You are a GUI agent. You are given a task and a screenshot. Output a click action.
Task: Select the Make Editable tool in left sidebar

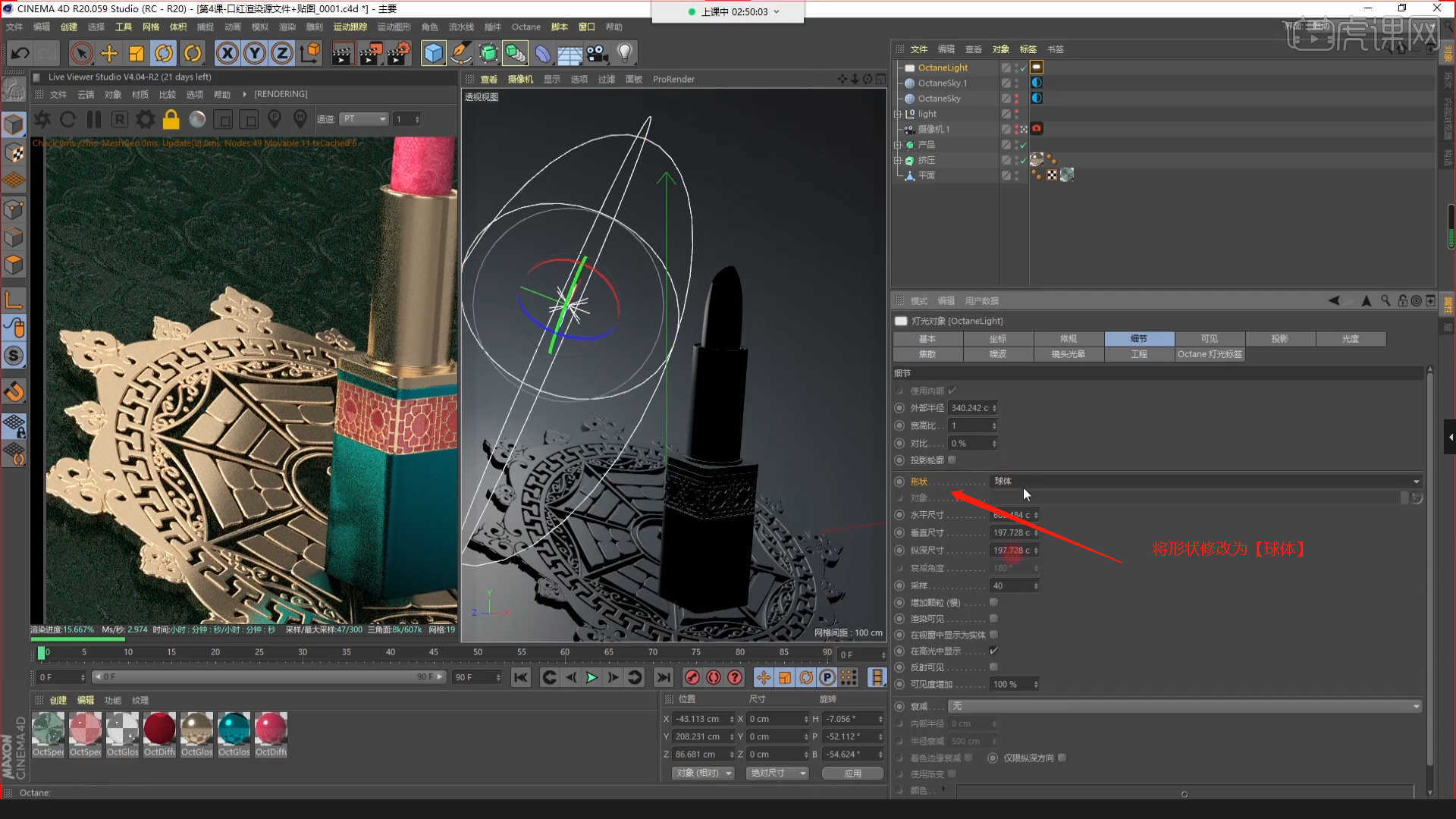(x=14, y=124)
